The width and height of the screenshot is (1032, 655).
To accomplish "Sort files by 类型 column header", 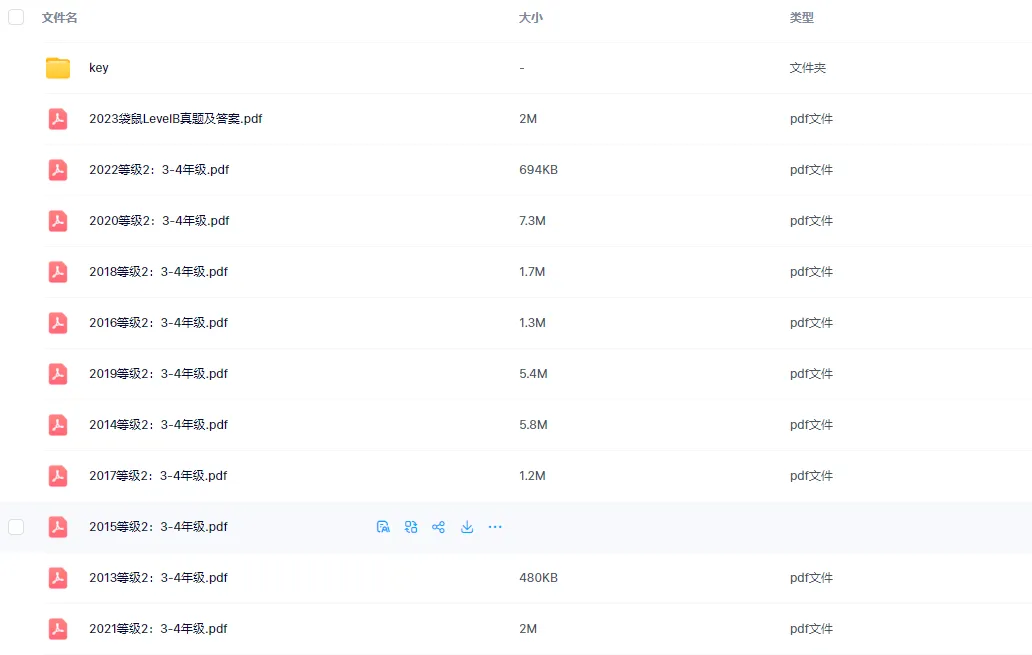I will tap(802, 18).
